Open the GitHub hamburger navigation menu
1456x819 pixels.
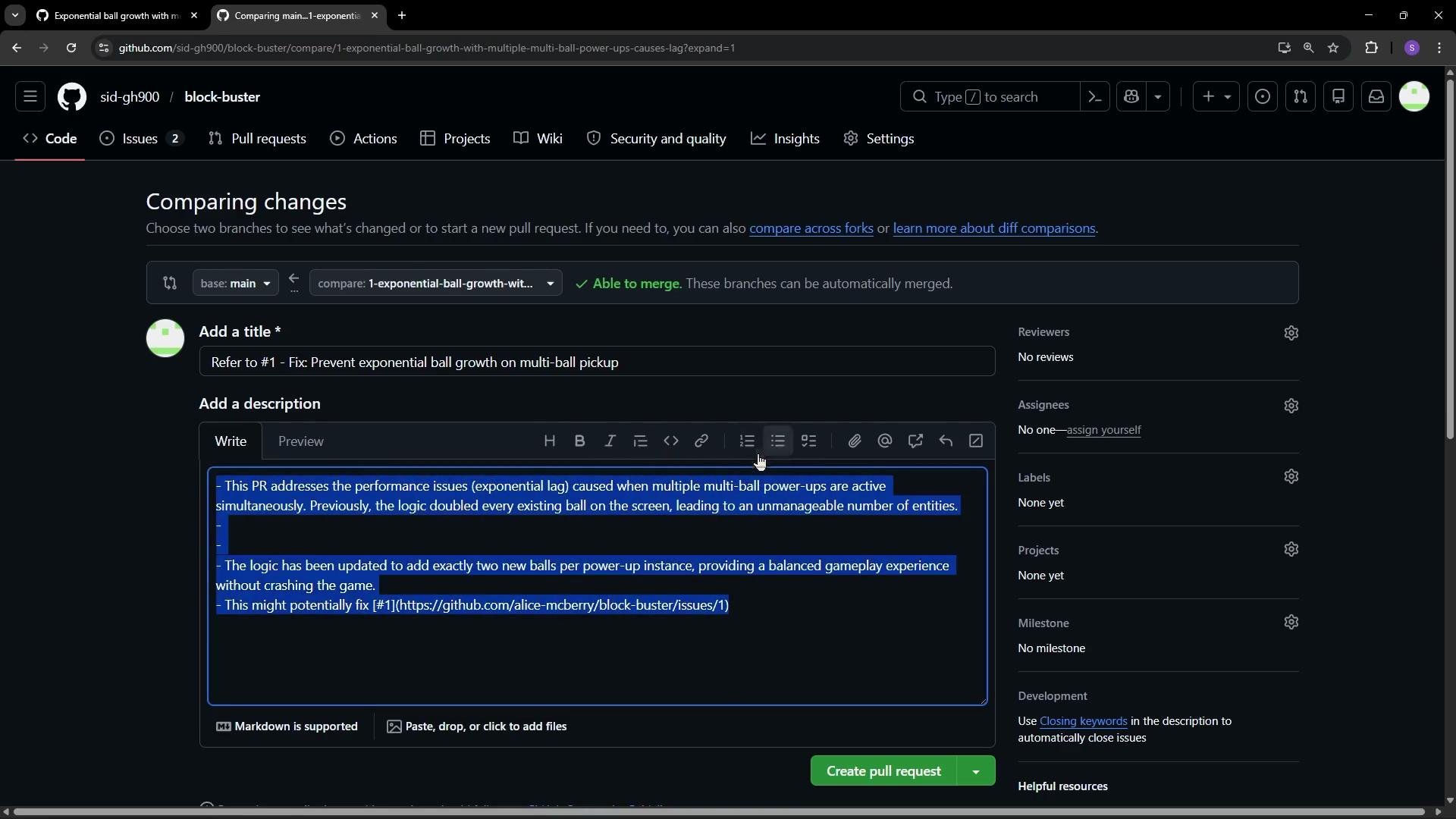[30, 97]
